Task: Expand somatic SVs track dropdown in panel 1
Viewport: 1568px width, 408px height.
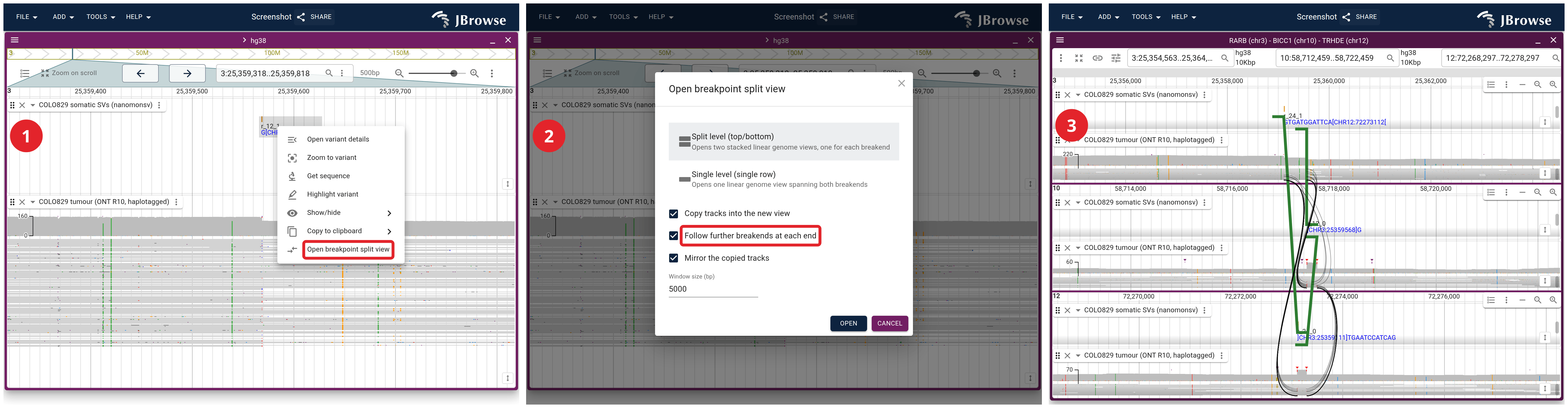Action: (x=33, y=105)
